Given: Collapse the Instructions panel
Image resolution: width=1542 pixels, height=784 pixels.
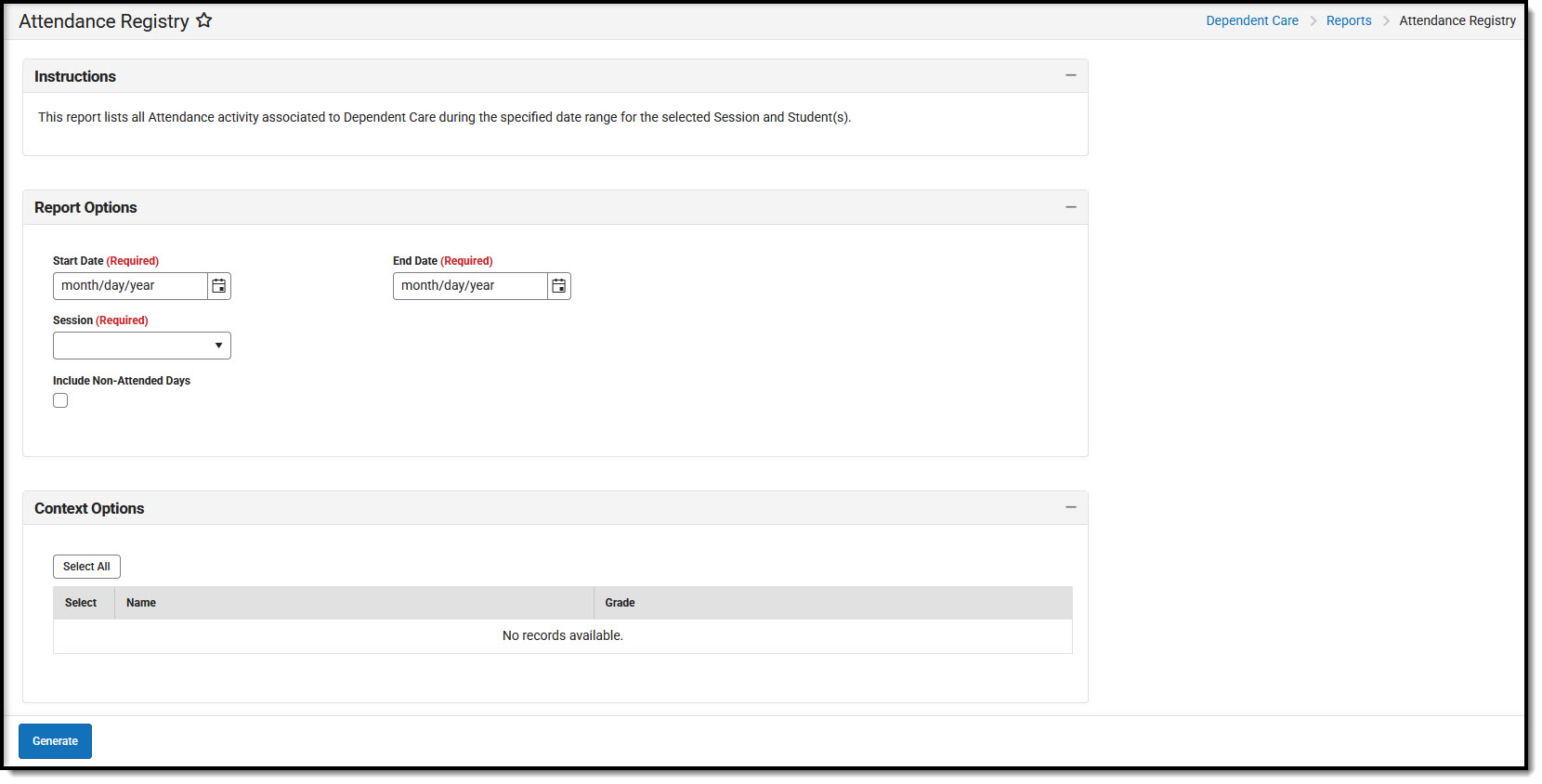Looking at the screenshot, I should pos(1070,75).
